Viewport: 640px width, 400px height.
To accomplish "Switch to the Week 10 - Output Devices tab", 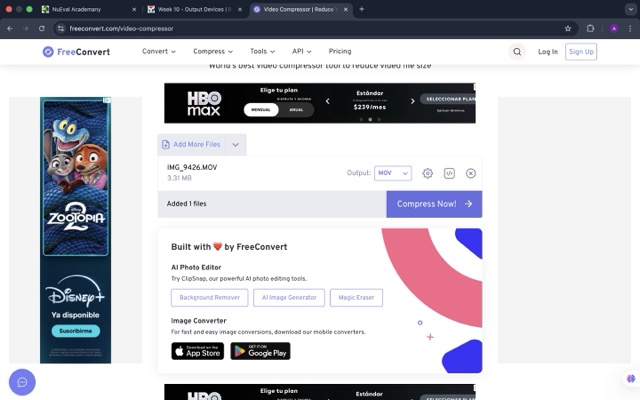I will 194,9.
